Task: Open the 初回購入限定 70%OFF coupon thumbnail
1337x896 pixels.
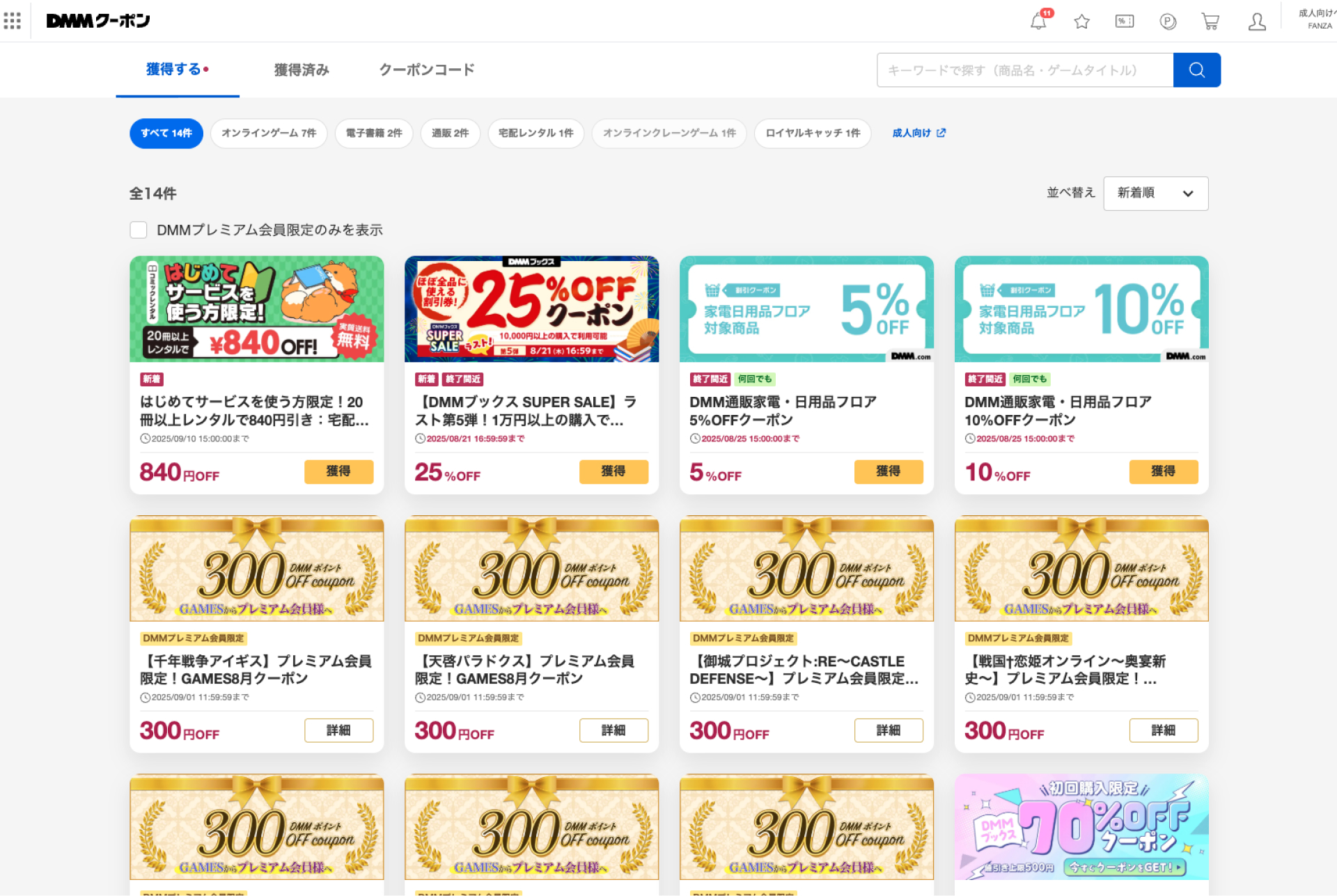Action: click(x=1081, y=827)
